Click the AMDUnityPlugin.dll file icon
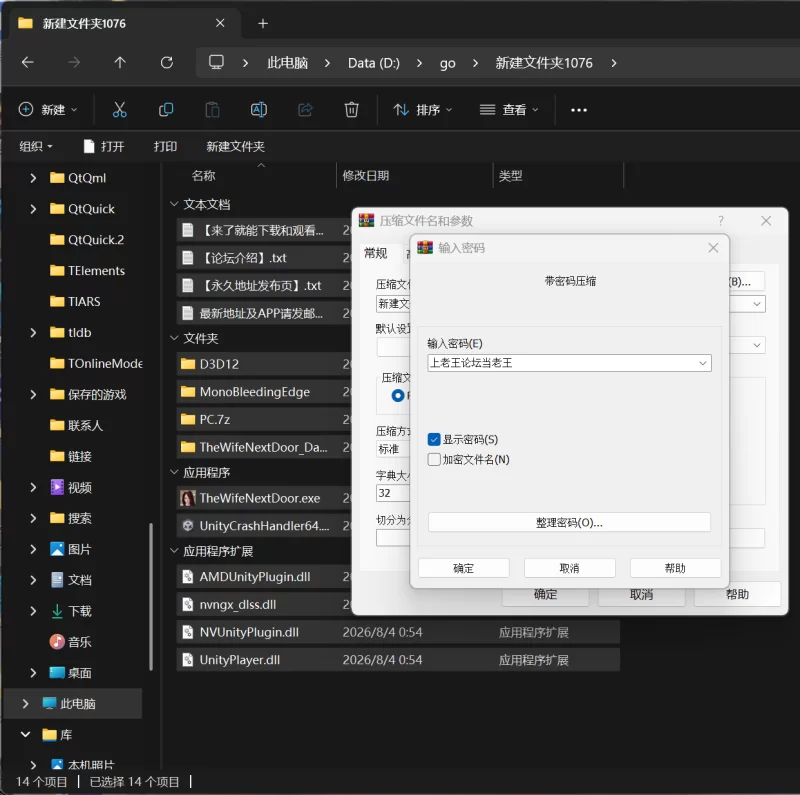This screenshot has height=795, width=800. click(188, 577)
